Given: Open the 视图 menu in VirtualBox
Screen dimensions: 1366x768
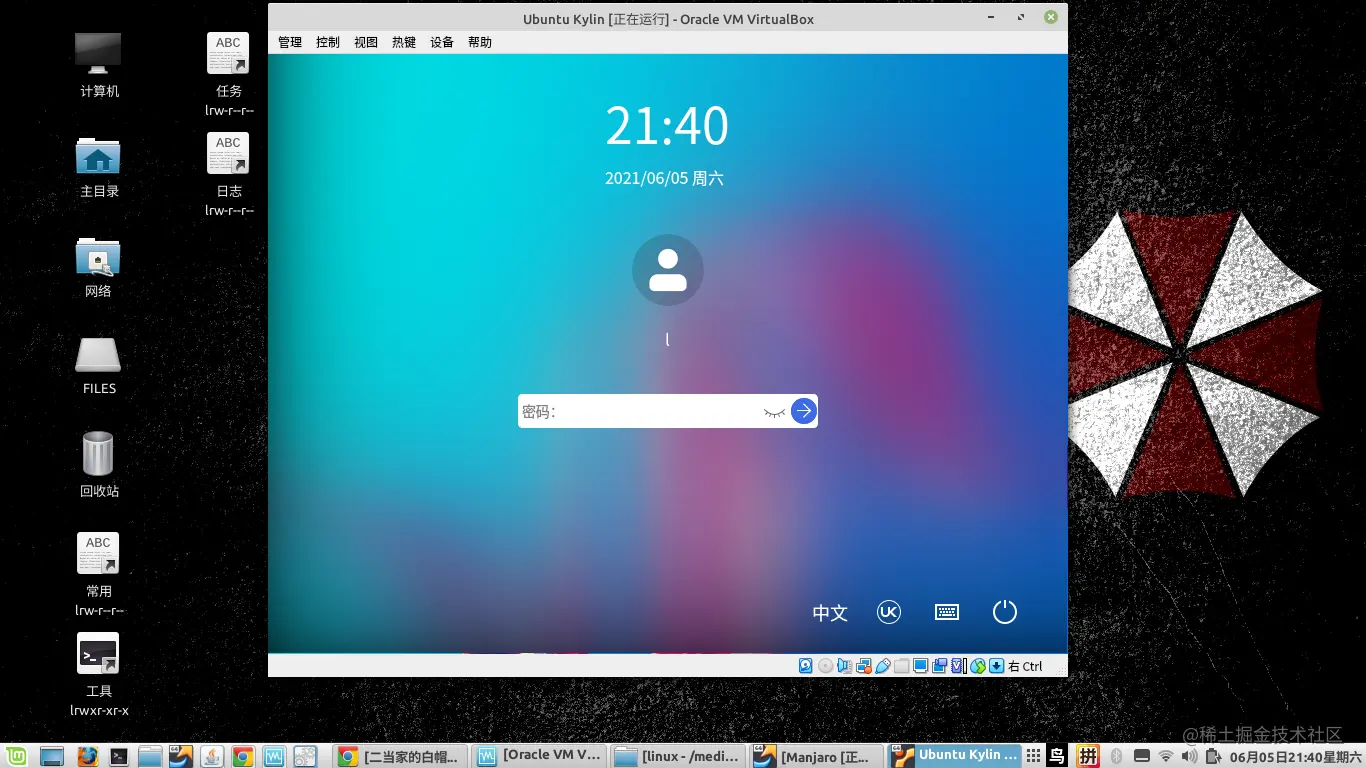Looking at the screenshot, I should [366, 42].
